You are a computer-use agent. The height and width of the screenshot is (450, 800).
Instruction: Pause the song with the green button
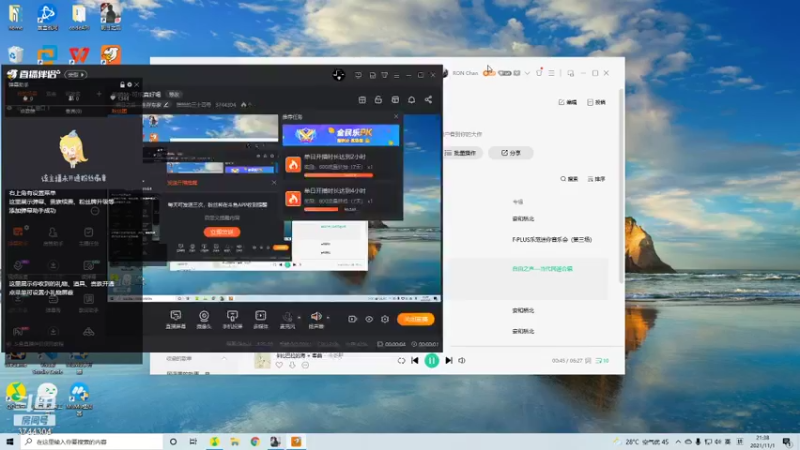point(432,361)
